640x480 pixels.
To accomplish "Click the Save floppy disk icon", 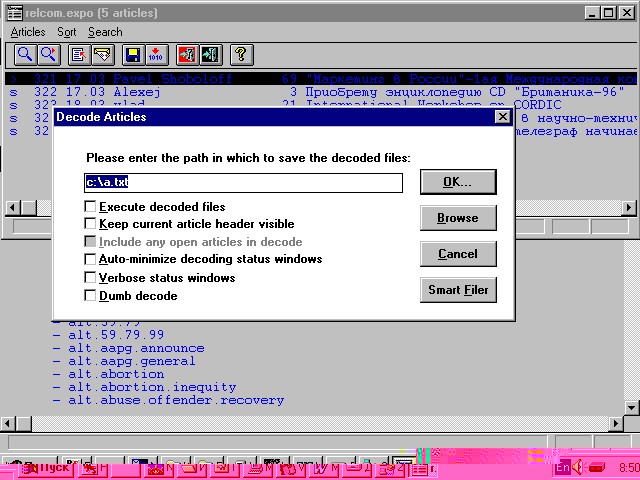I will pyautogui.click(x=133, y=55).
